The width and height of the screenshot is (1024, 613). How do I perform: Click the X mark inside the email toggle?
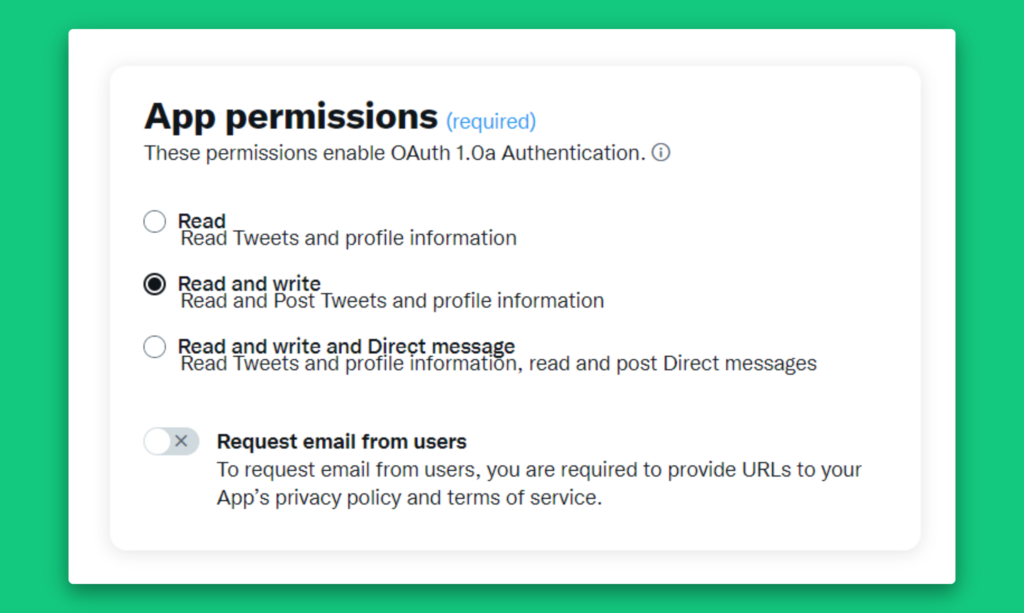[x=182, y=441]
